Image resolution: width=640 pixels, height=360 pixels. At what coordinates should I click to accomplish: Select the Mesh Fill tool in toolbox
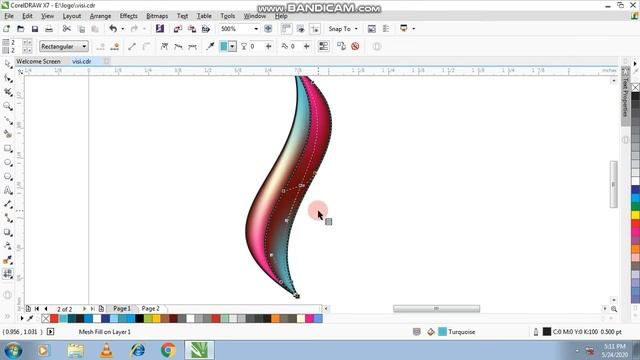click(8, 274)
